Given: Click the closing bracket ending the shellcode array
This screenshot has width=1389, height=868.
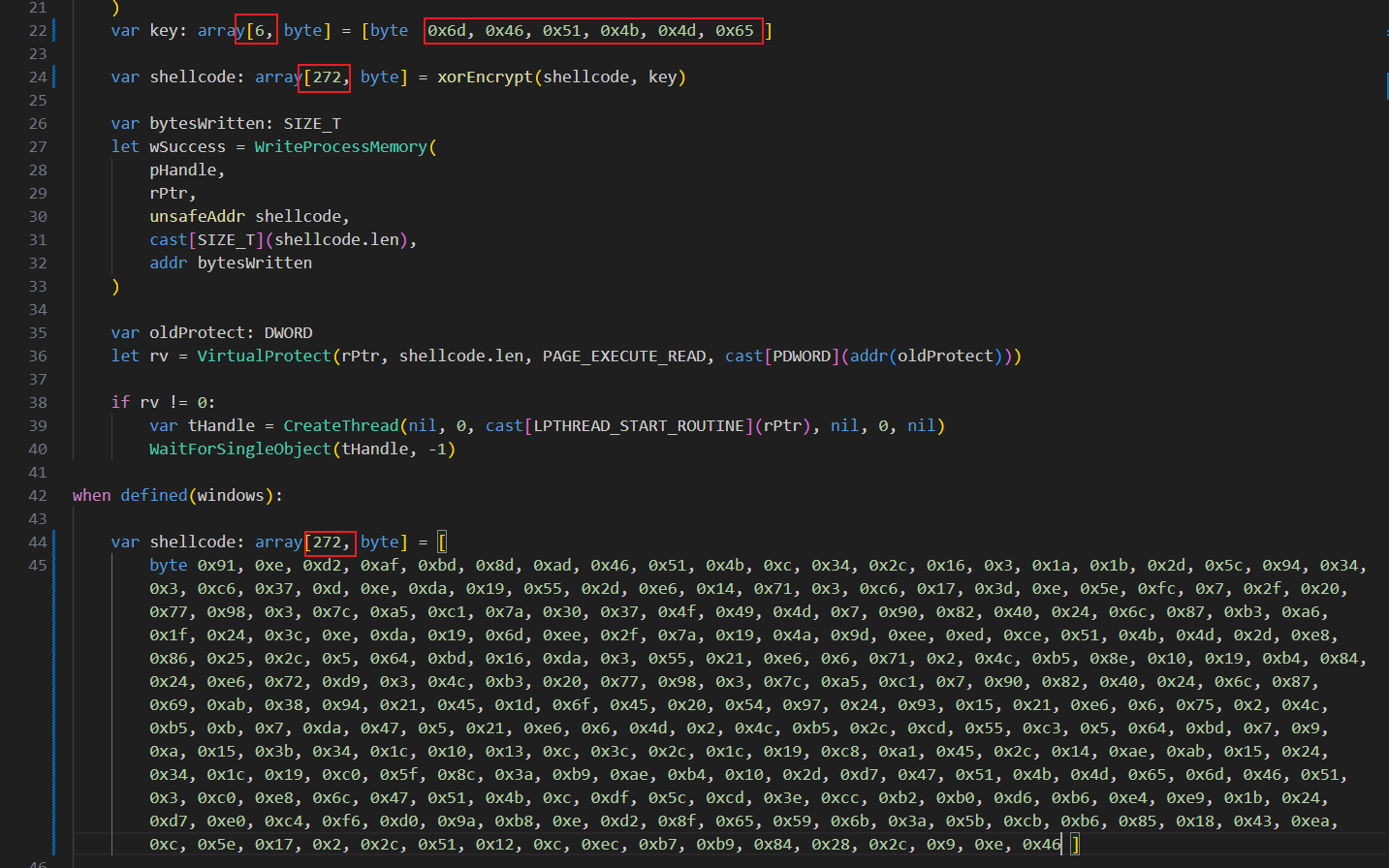Looking at the screenshot, I should (1075, 845).
